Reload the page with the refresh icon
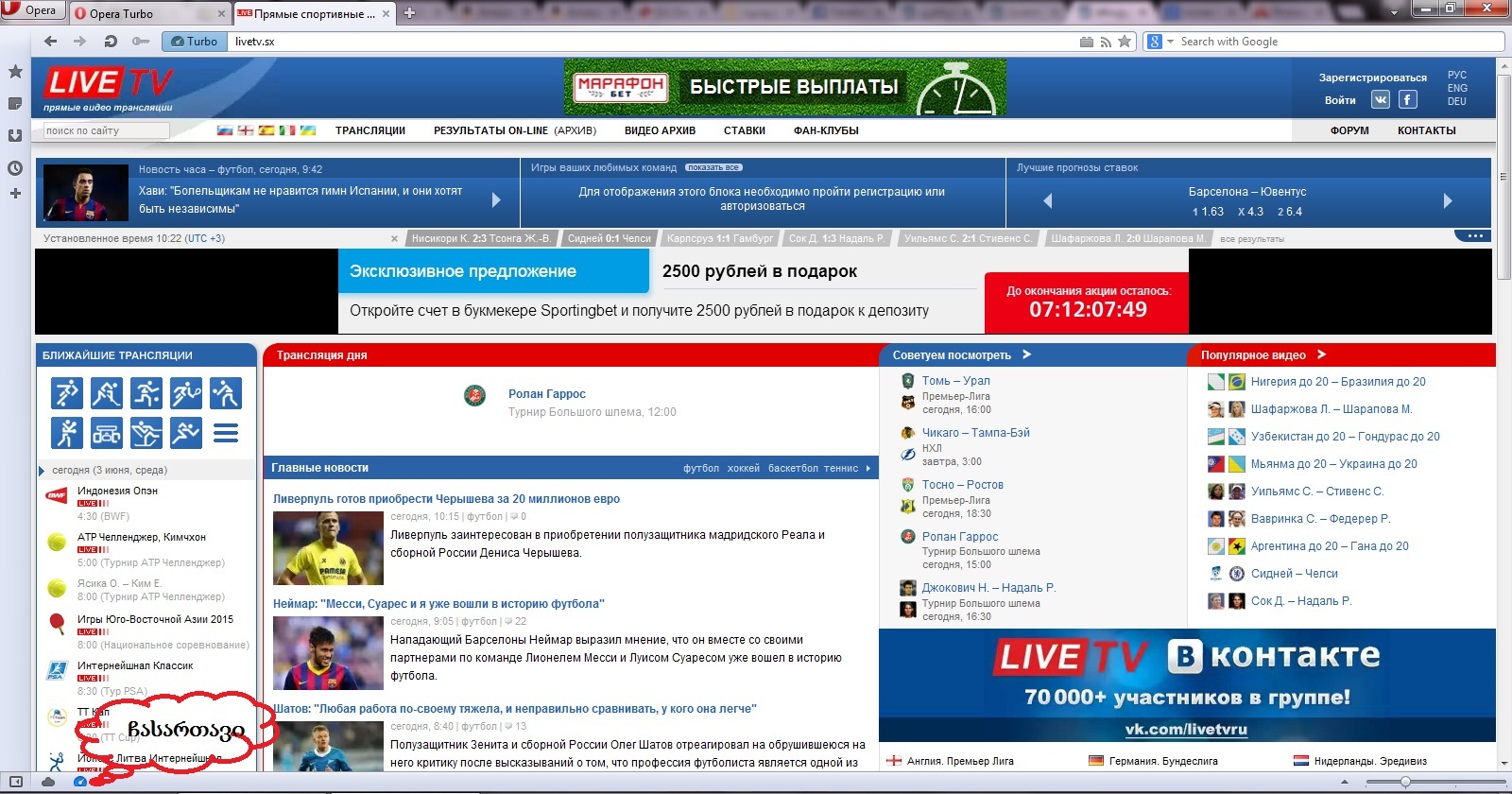1512x794 pixels. click(x=111, y=42)
